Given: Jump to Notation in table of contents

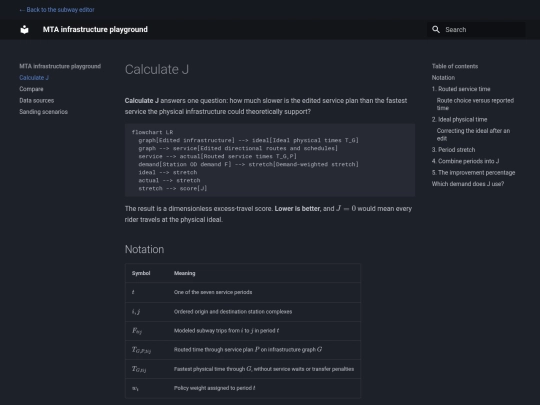Looking at the screenshot, I should [443, 77].
